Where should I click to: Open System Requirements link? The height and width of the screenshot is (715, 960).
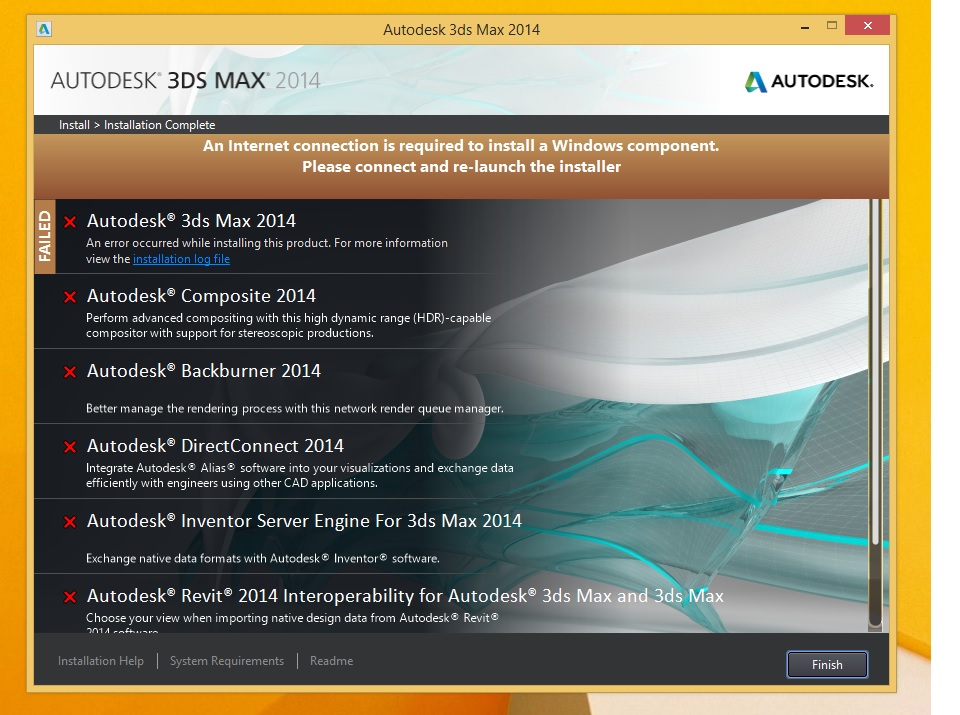[x=227, y=661]
